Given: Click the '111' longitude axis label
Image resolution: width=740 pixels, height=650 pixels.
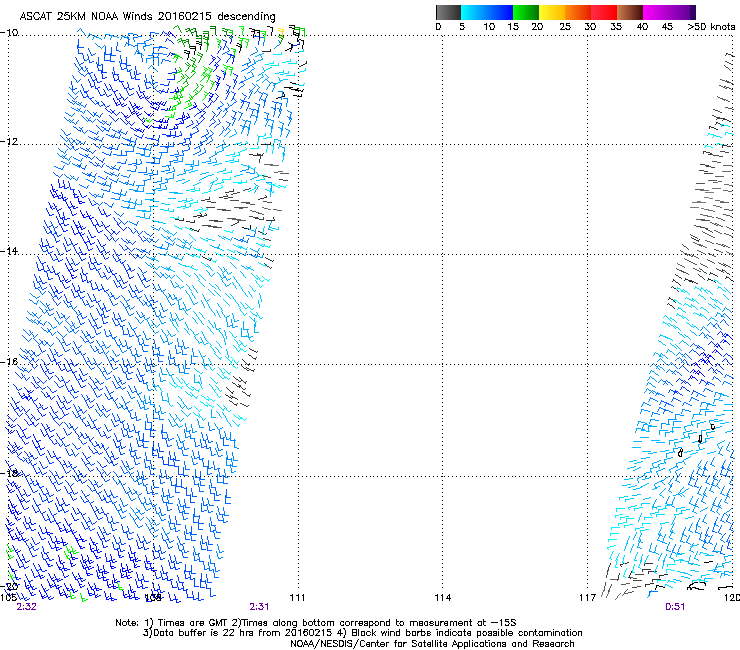Looking at the screenshot, I should tap(297, 598).
